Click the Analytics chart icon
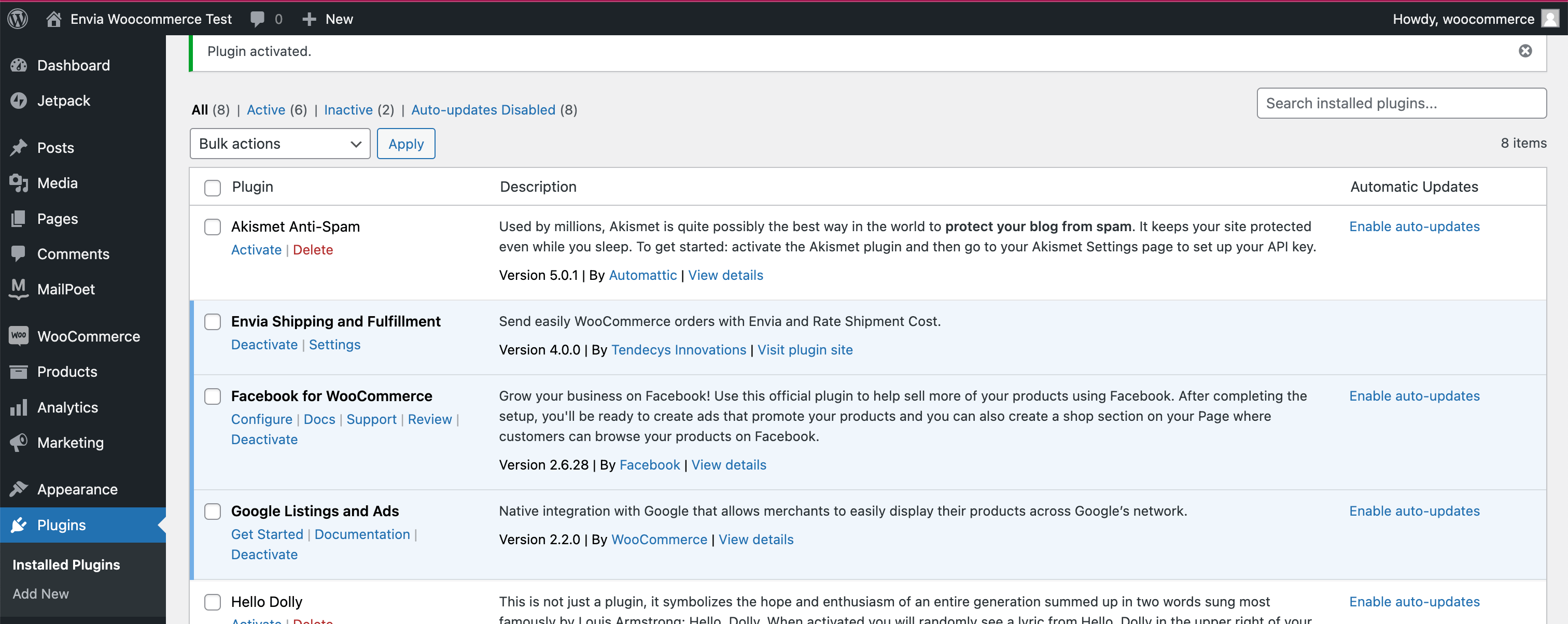Screen dimensions: 1568x624 [x=18, y=407]
